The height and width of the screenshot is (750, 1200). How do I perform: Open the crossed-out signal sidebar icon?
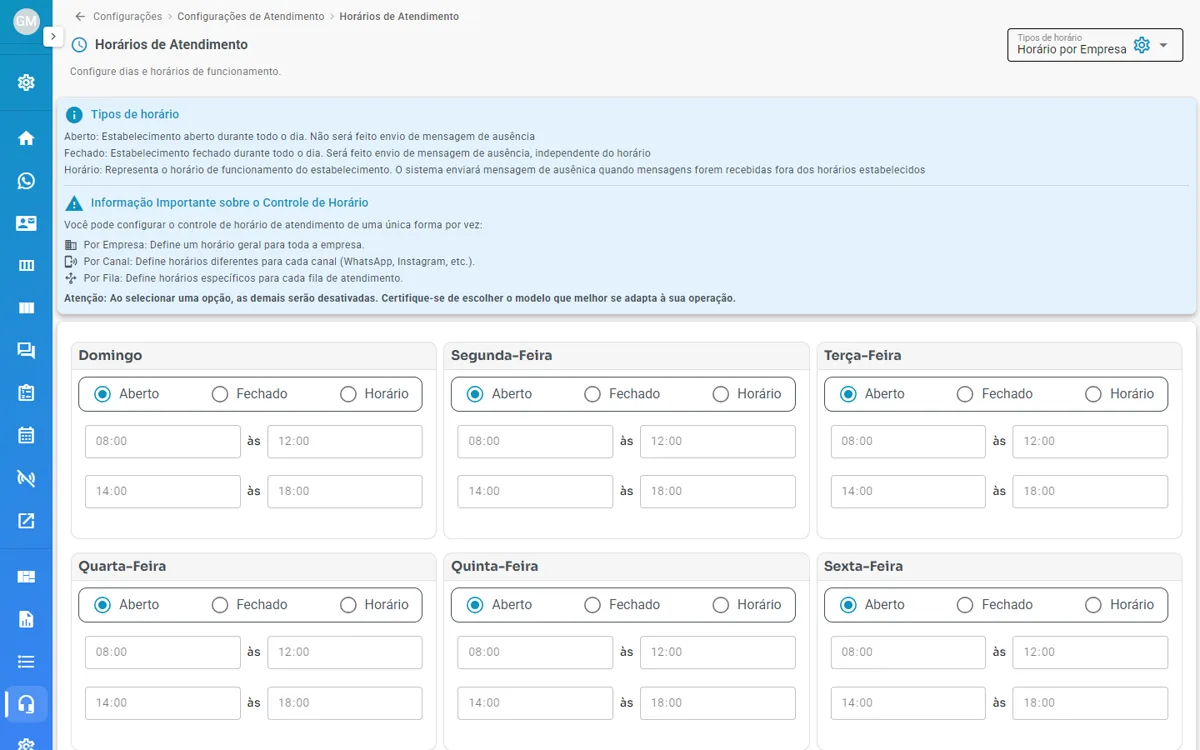tap(26, 478)
